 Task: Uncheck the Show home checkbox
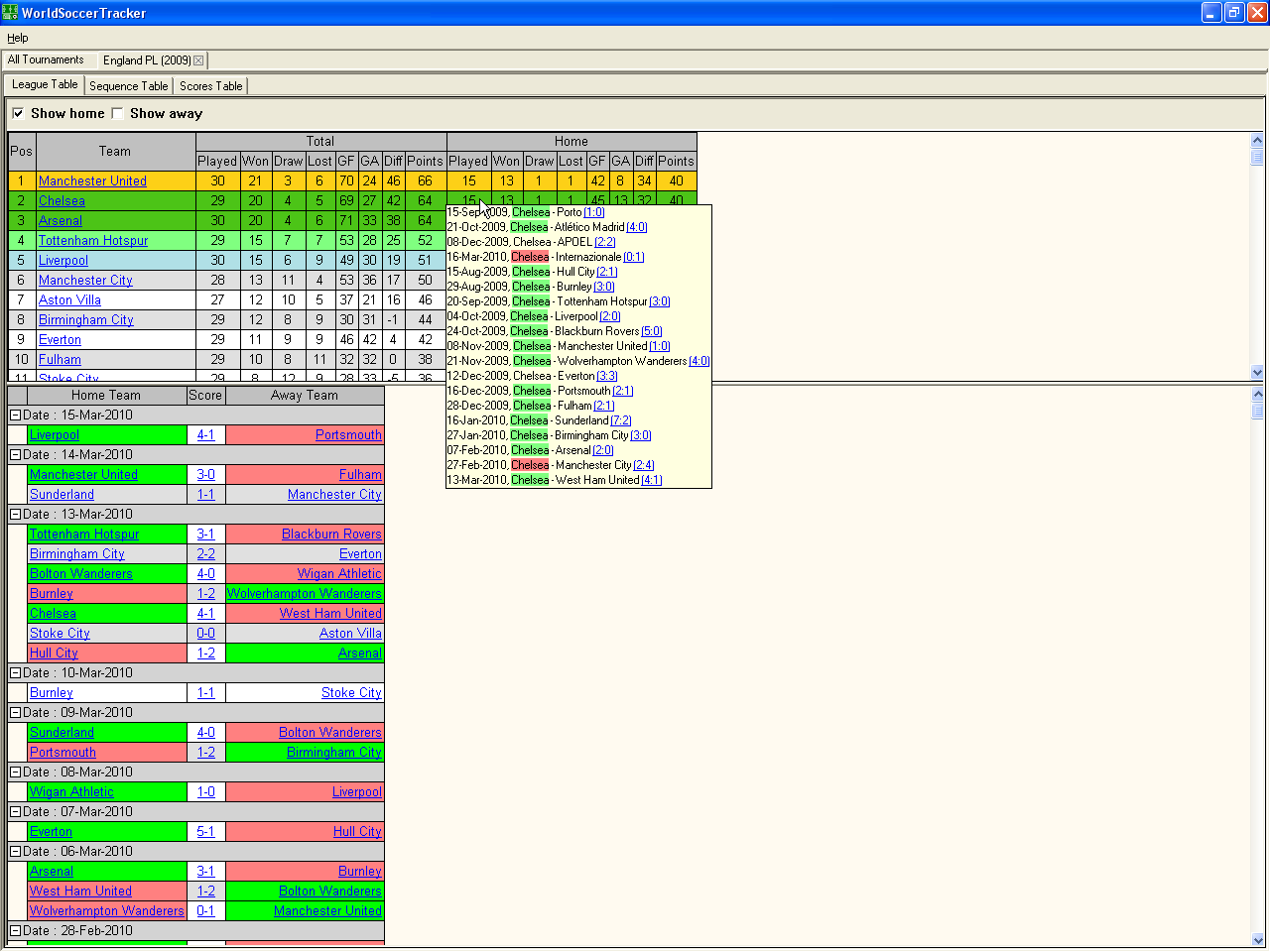click(18, 113)
